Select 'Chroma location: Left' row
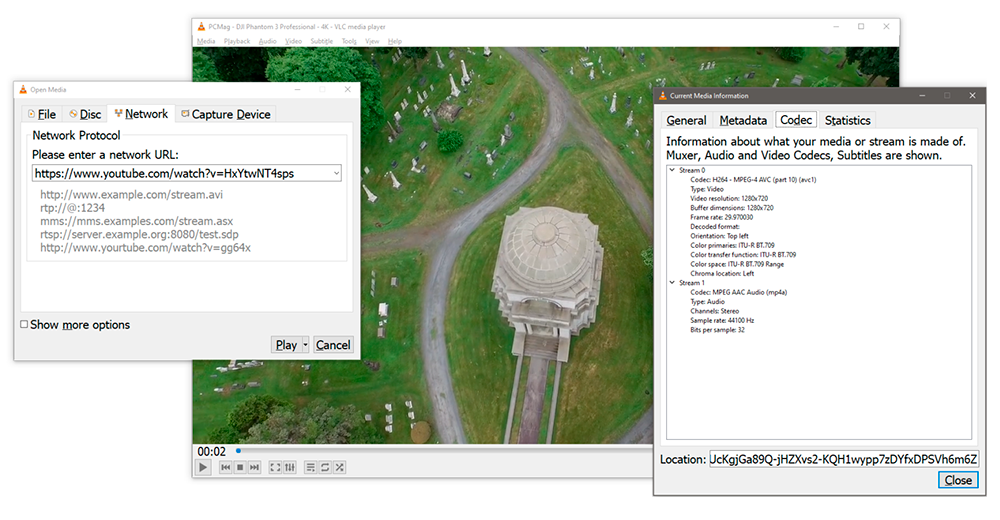Image resolution: width=1000 pixels, height=520 pixels. pyautogui.click(x=722, y=274)
